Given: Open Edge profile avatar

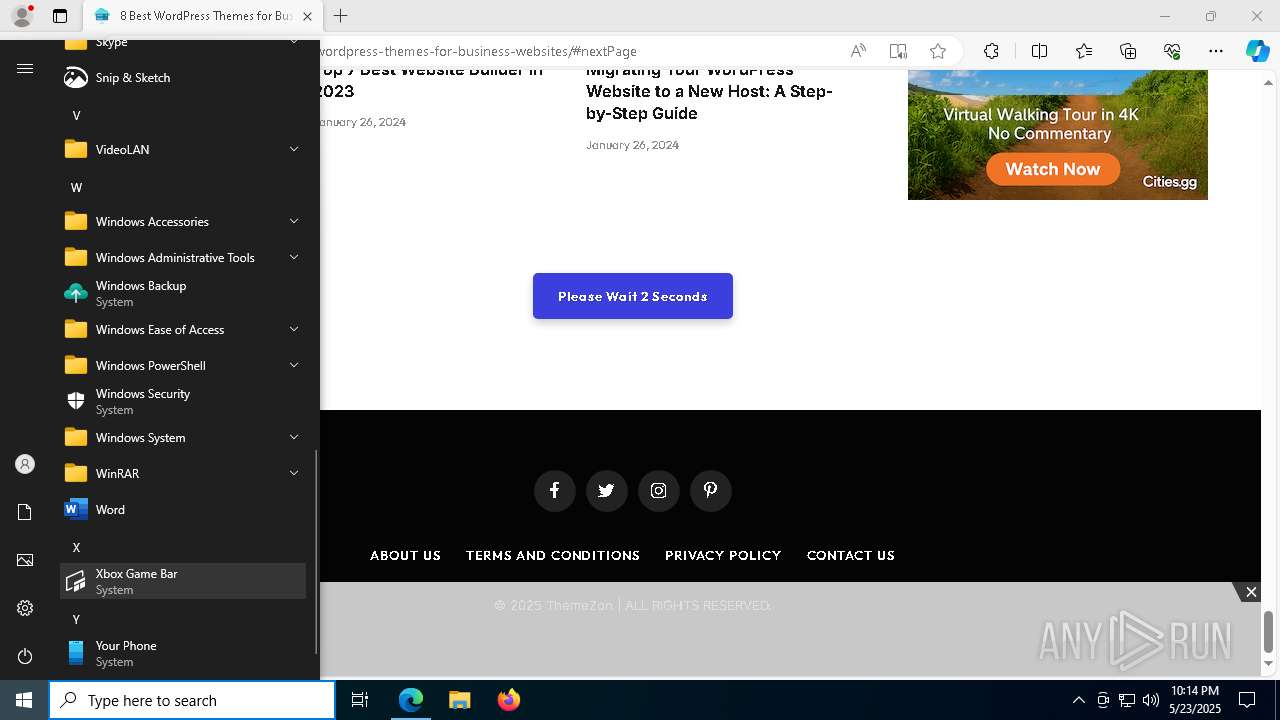Looking at the screenshot, I should pos(22,16).
